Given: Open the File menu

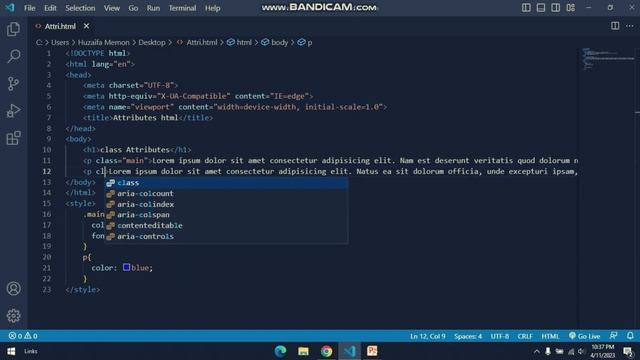Looking at the screenshot, I should pyautogui.click(x=29, y=8).
